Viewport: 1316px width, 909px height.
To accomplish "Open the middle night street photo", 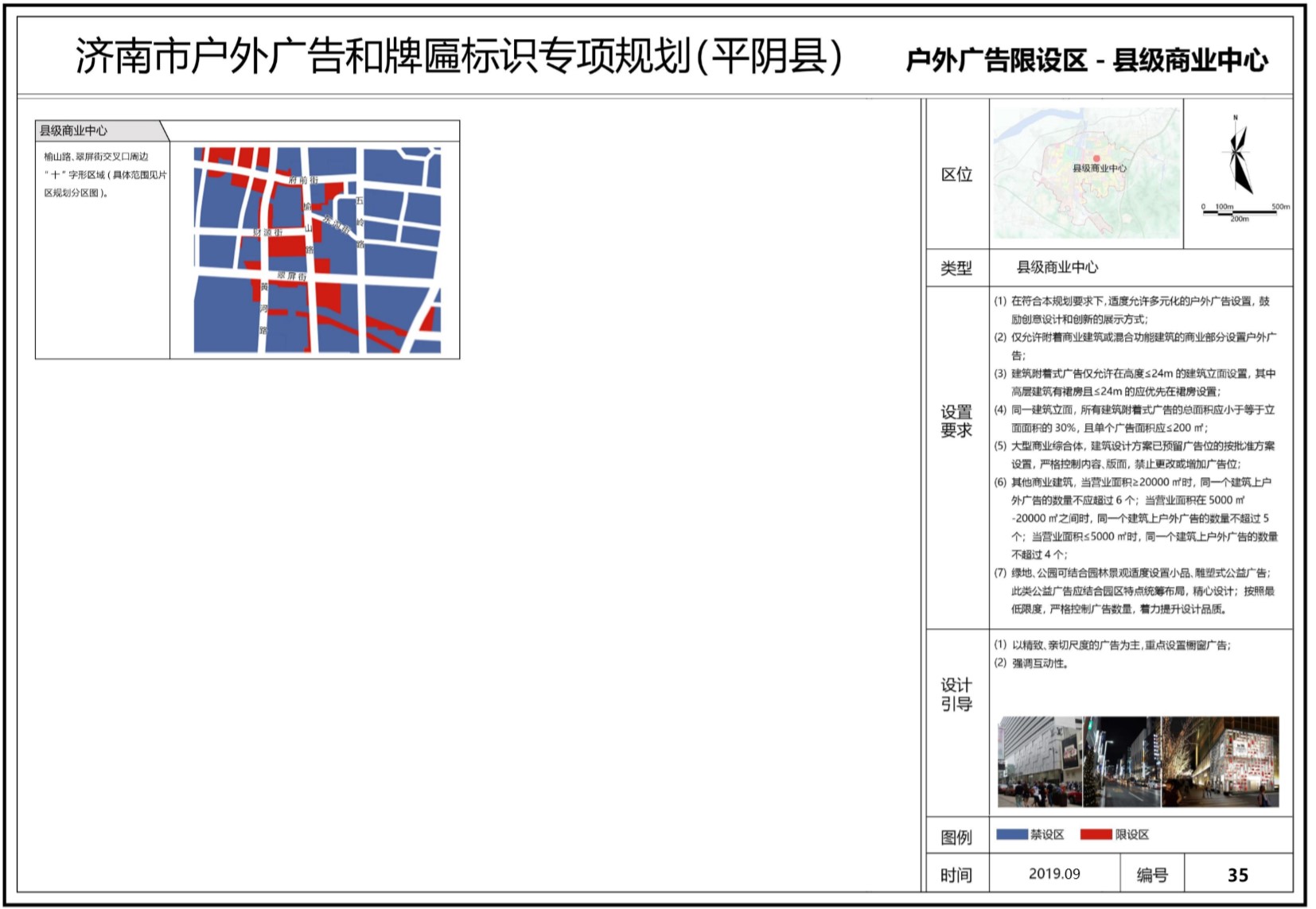I will (1122, 762).
